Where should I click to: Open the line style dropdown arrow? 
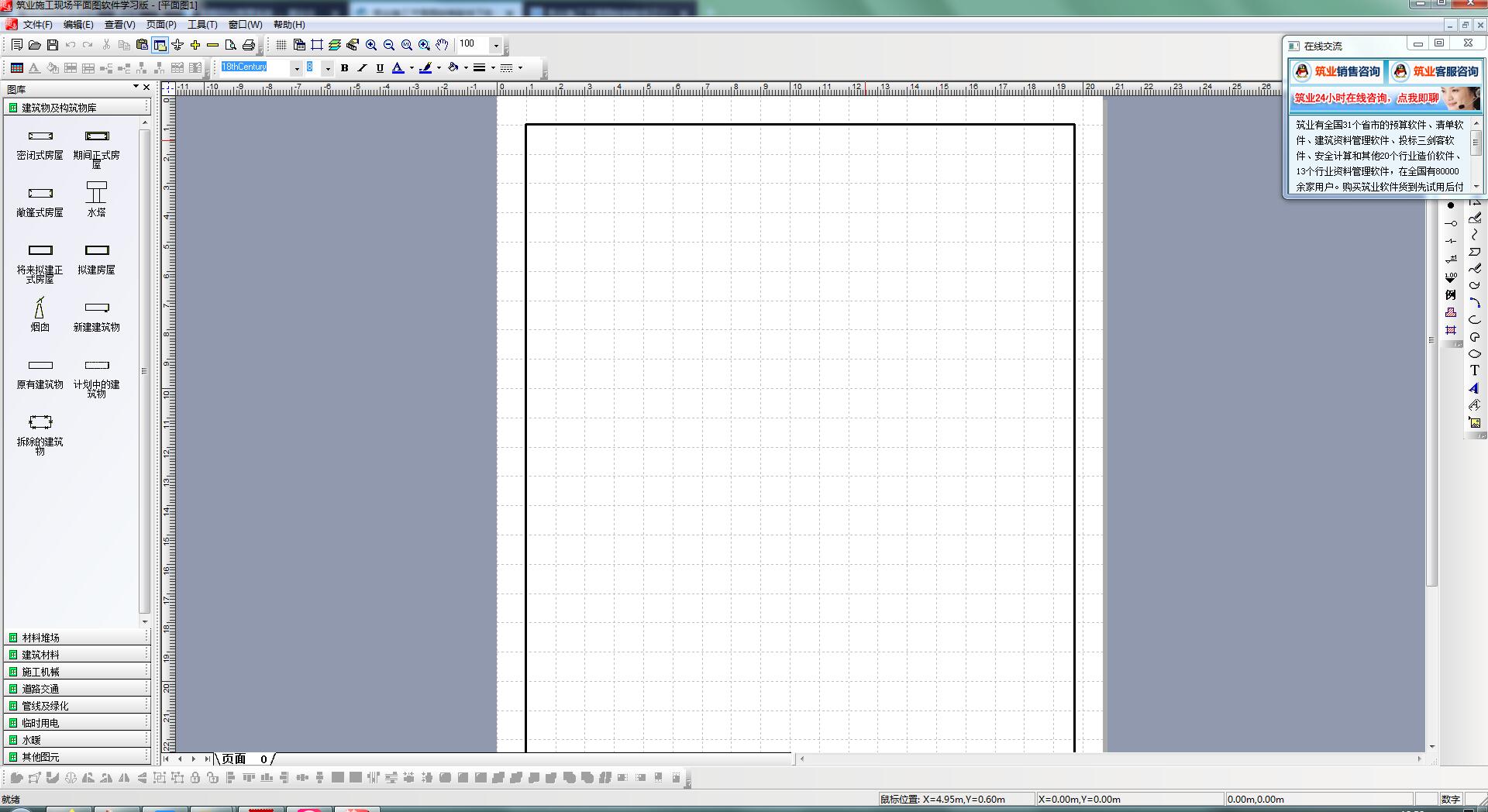(x=520, y=68)
